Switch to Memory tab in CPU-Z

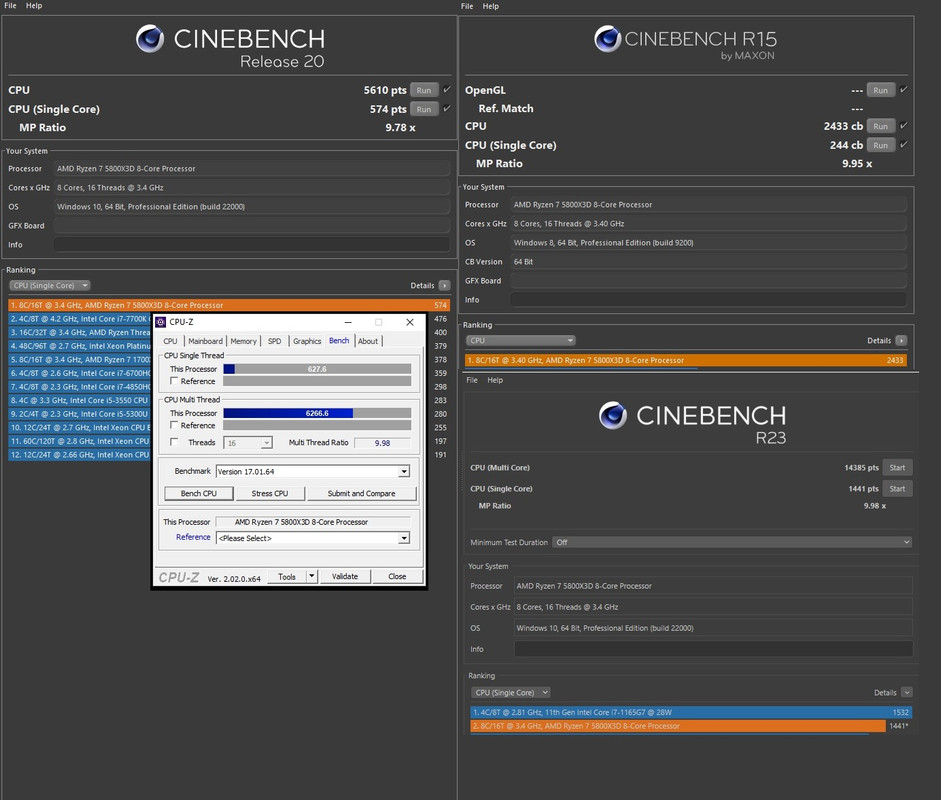pos(243,341)
